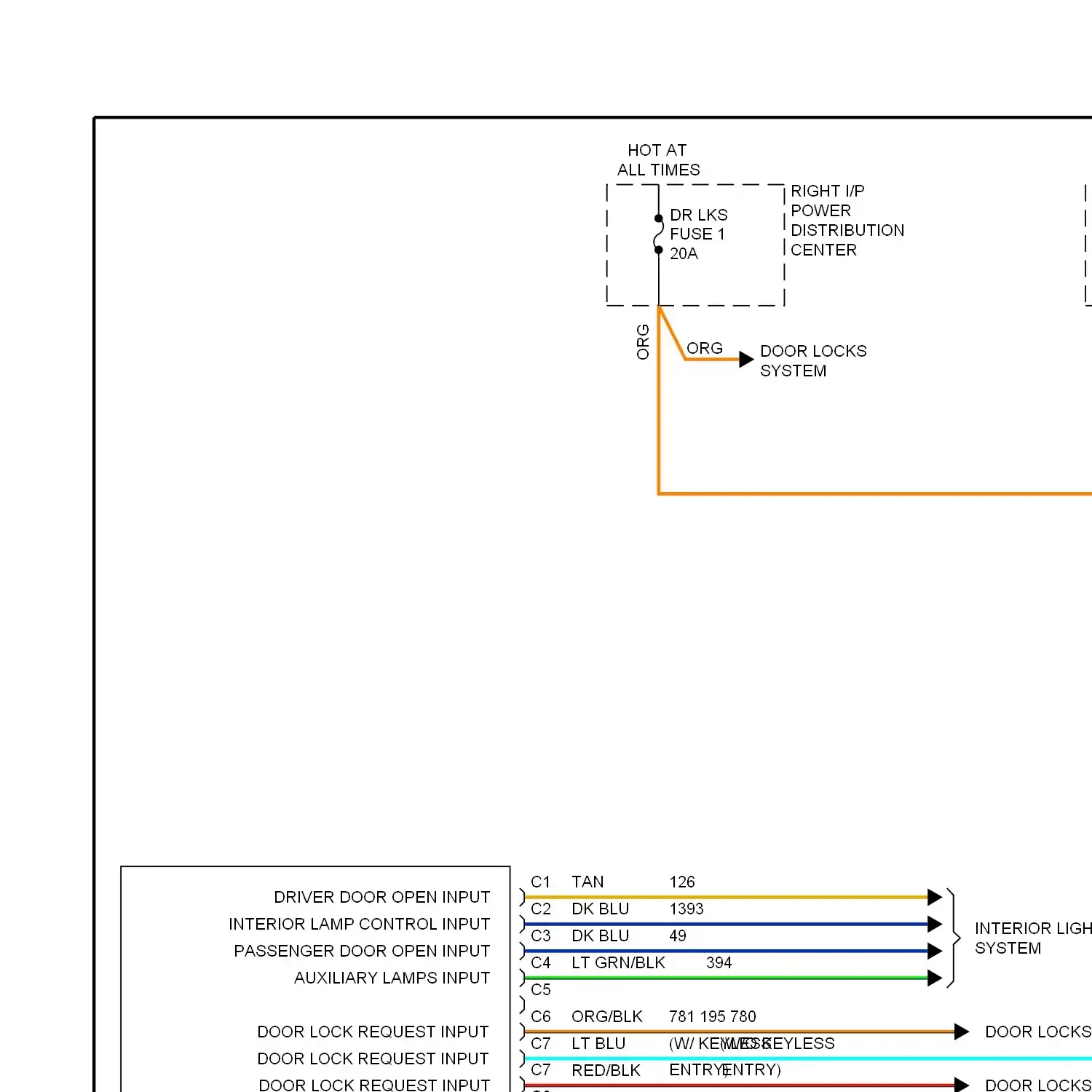The width and height of the screenshot is (1092, 1092).
Task: Click circuit numbers 781 195 780
Action: [713, 1017]
